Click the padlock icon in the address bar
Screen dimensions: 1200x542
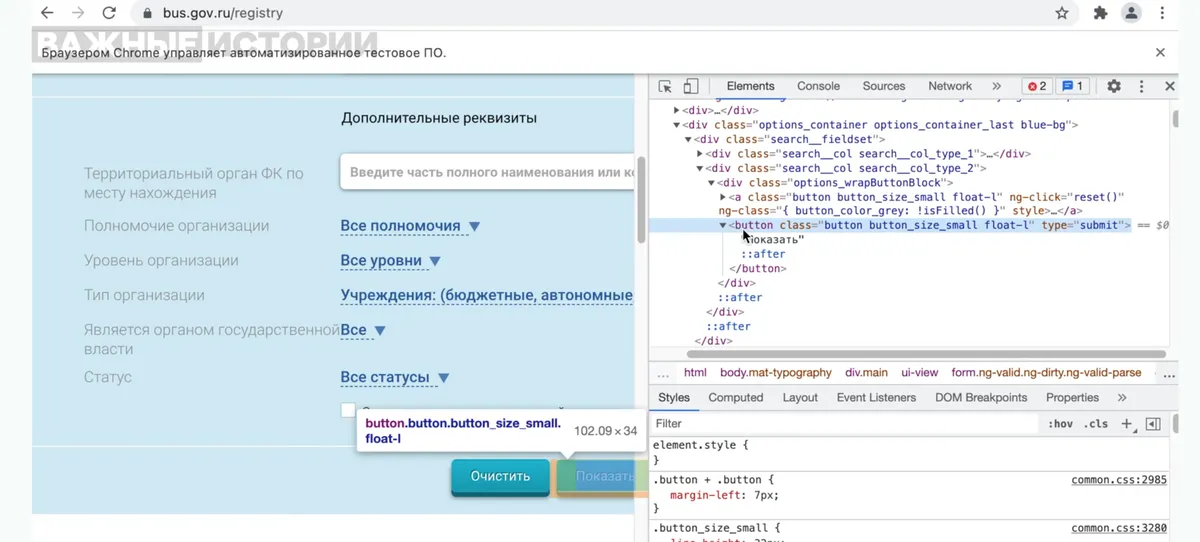[146, 13]
